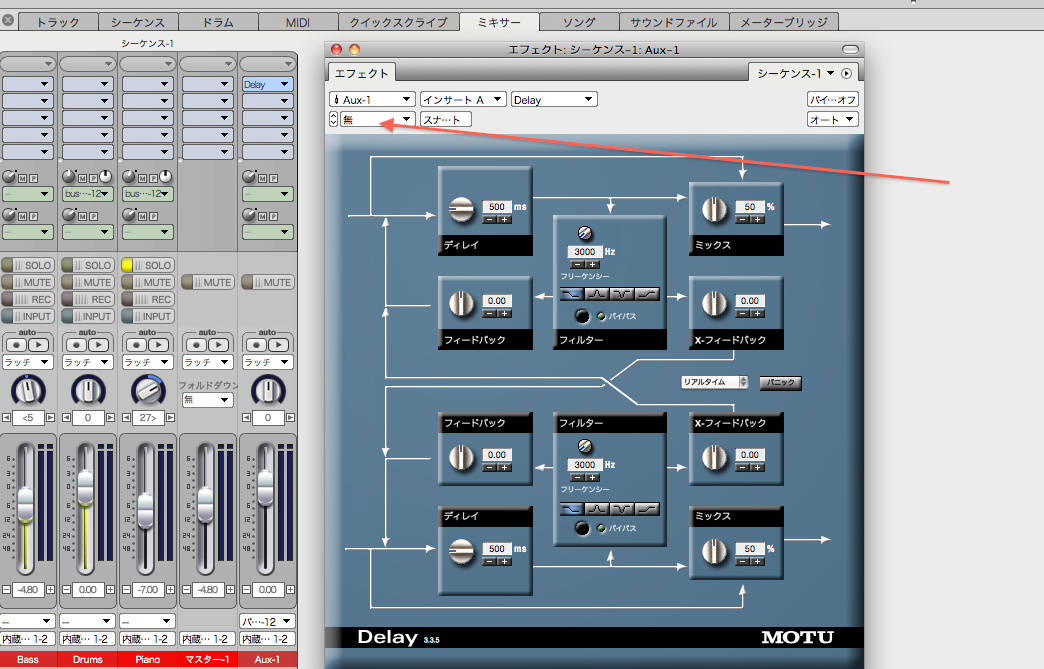1044x669 pixels.
Task: Click the M button on Bass's first send
Action: coord(23,178)
